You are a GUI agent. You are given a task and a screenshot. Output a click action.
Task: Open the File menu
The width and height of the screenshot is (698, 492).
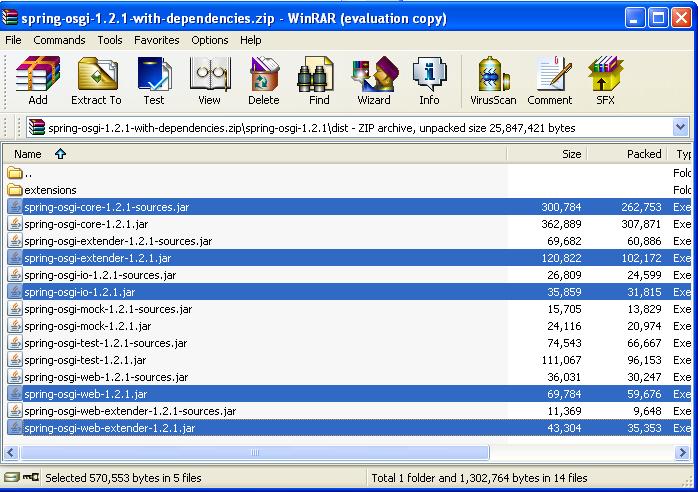[x=13, y=40]
